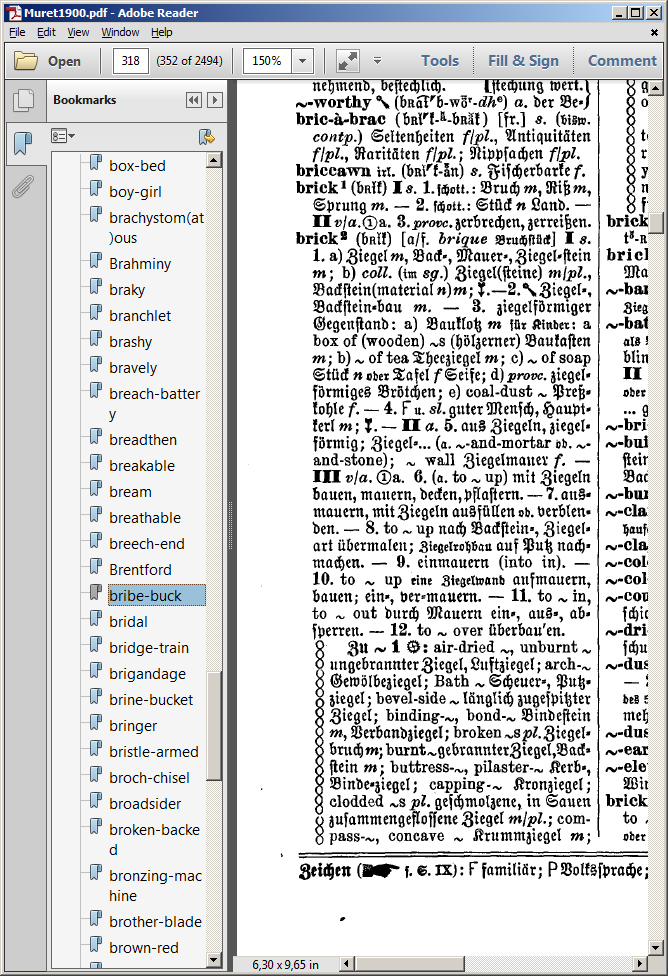Jump to the broch-chisel bookmark

[x=149, y=778]
